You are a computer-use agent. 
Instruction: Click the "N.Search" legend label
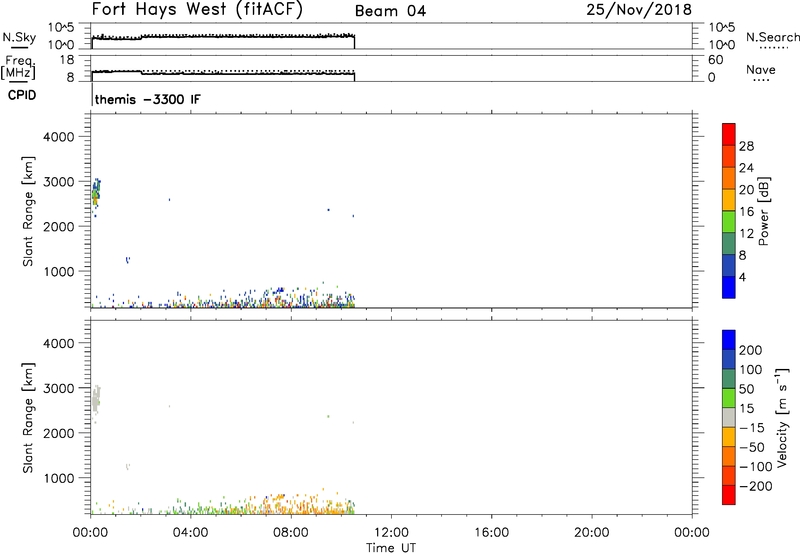[x=772, y=37]
